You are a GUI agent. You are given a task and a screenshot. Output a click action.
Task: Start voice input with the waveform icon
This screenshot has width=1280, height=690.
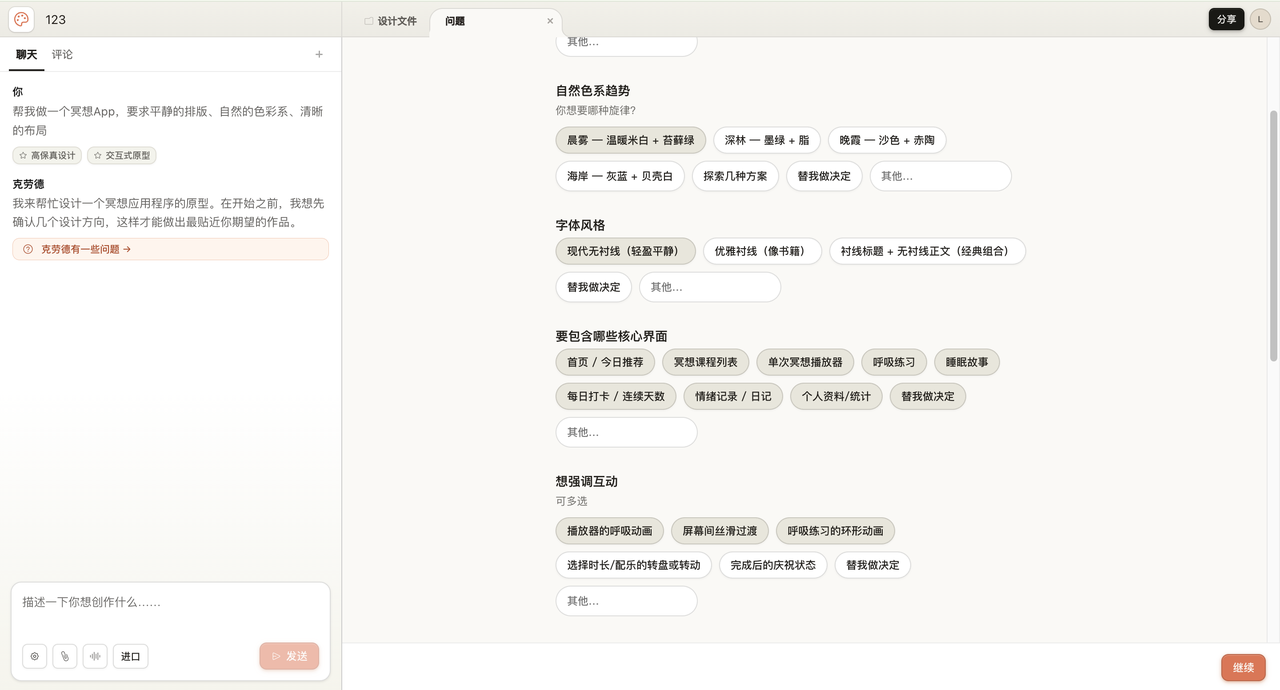click(x=95, y=656)
